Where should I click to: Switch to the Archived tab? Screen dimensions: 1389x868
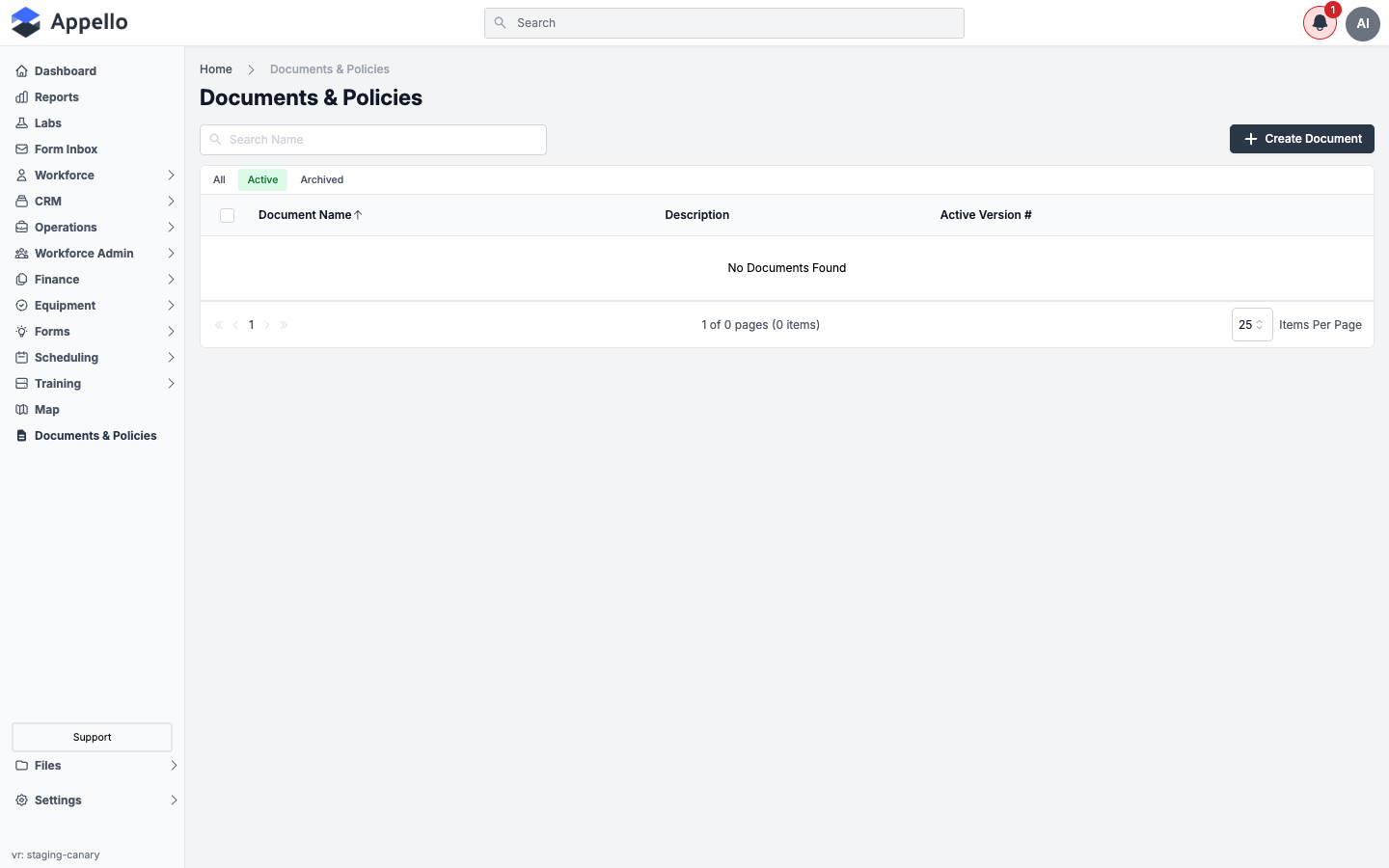pos(322,180)
